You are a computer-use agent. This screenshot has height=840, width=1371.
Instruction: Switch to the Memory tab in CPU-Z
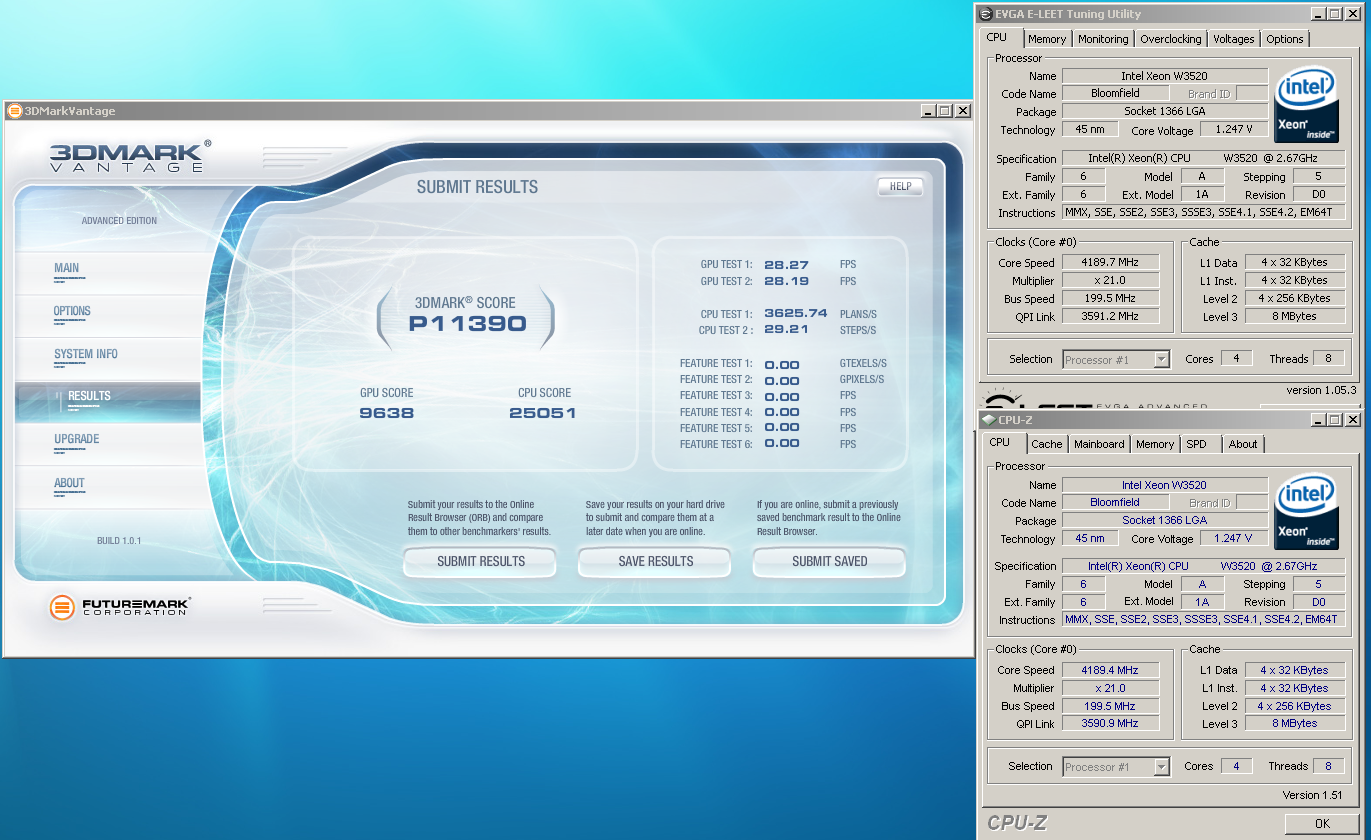pos(1155,444)
